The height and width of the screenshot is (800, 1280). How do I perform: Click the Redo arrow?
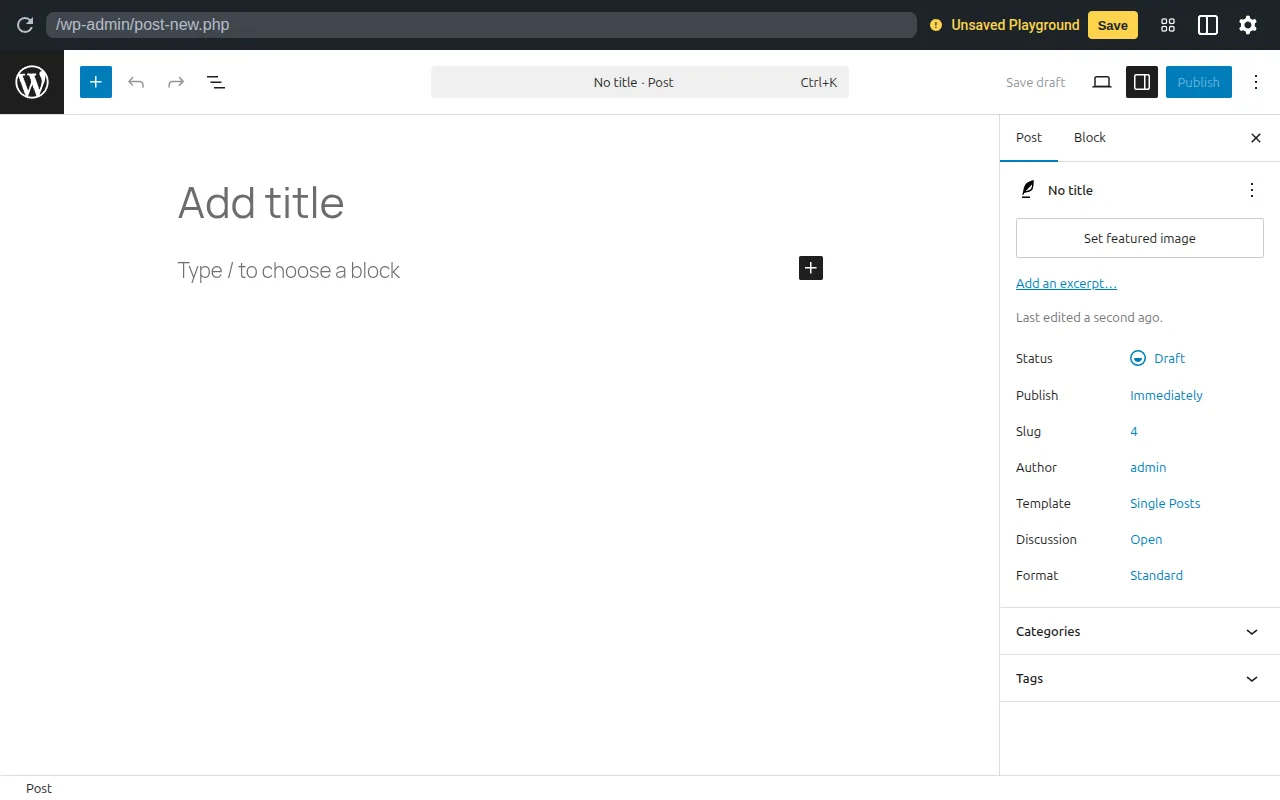coord(176,82)
